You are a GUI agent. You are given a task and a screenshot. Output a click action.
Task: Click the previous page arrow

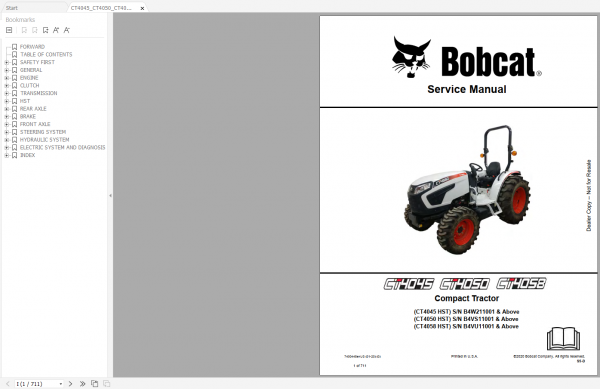[8, 383]
